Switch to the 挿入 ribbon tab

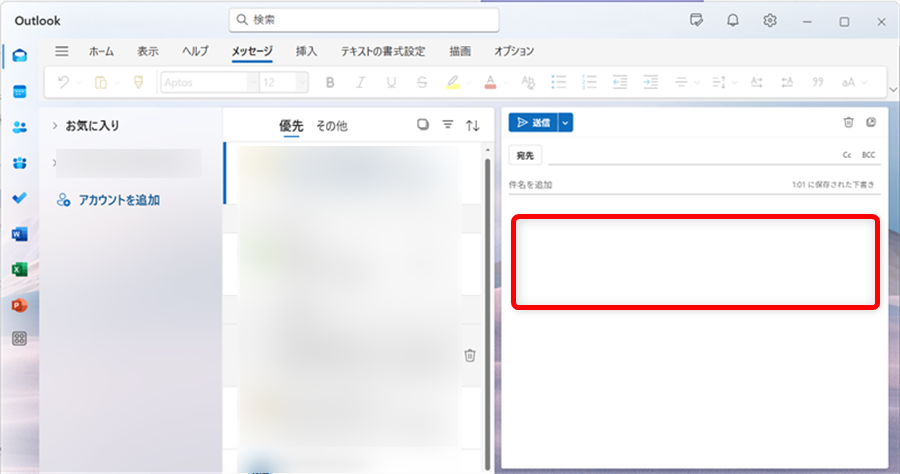[x=306, y=51]
